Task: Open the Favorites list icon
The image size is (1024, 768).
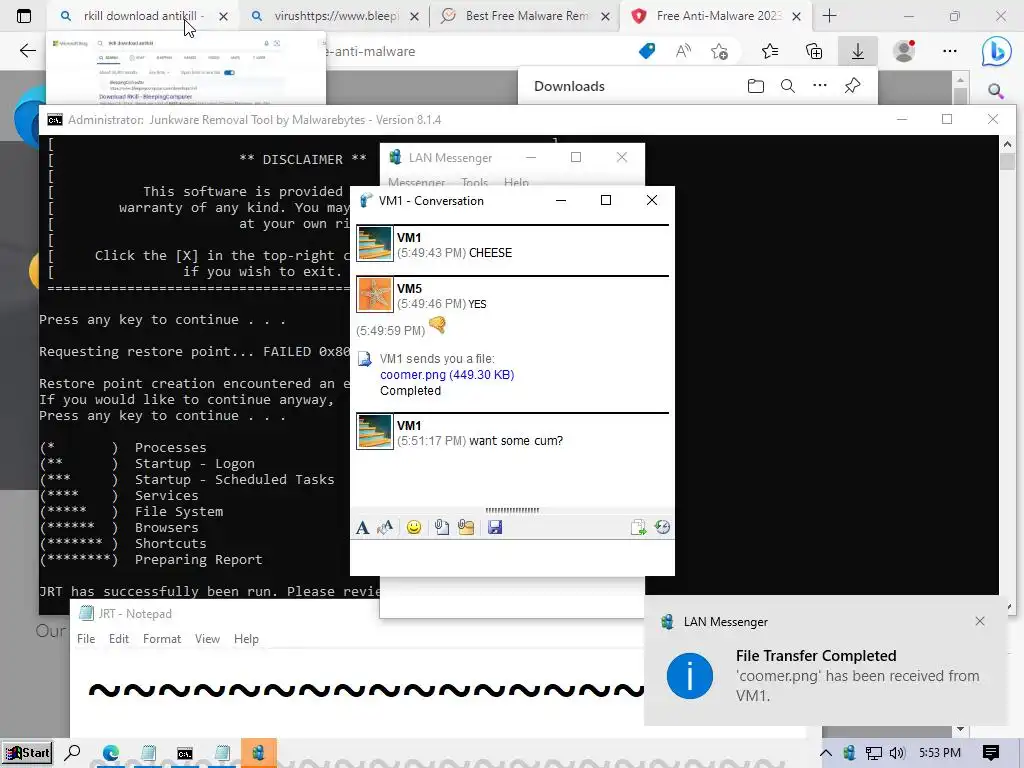Action: [770, 51]
